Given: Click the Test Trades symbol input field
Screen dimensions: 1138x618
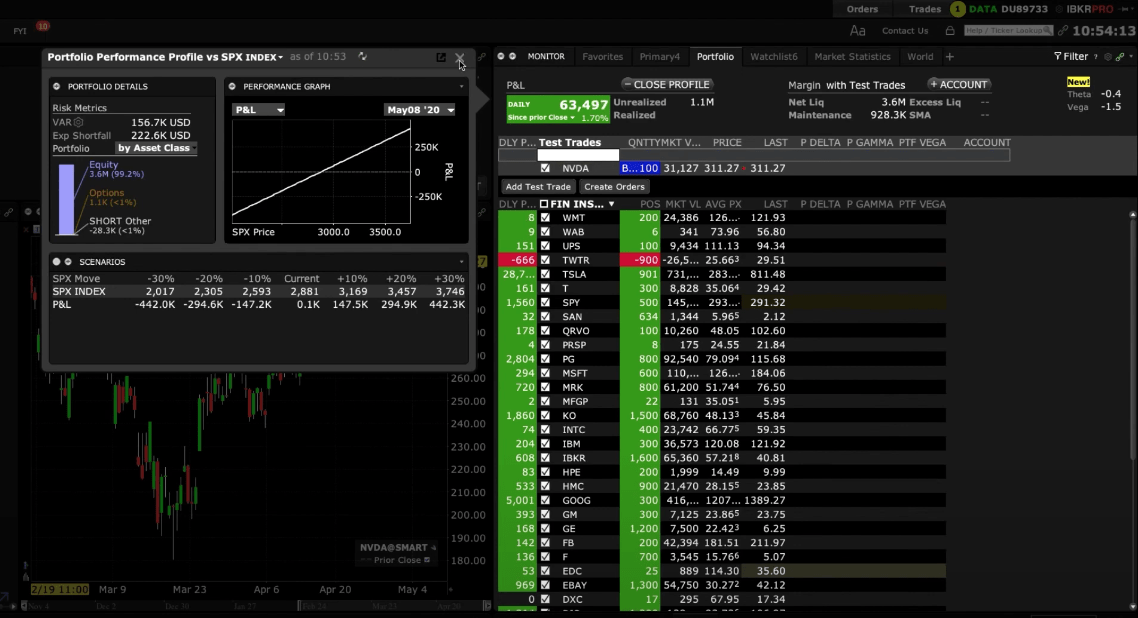Looking at the screenshot, I should pos(578,155).
